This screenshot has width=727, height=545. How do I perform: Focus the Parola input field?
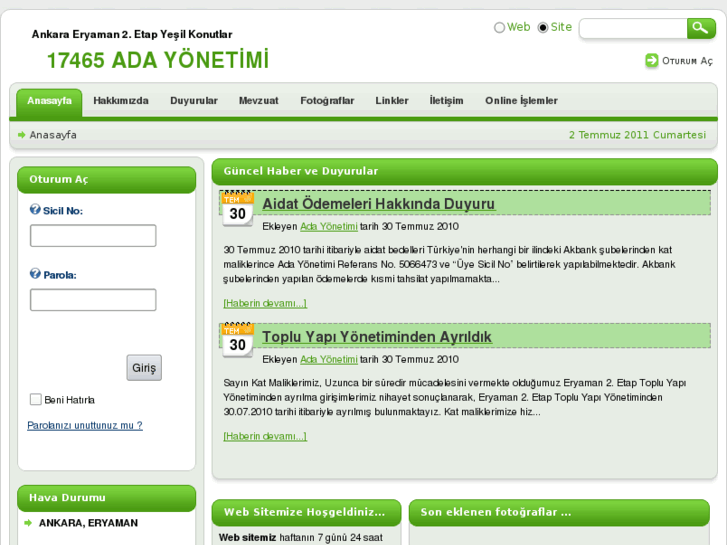click(93, 300)
